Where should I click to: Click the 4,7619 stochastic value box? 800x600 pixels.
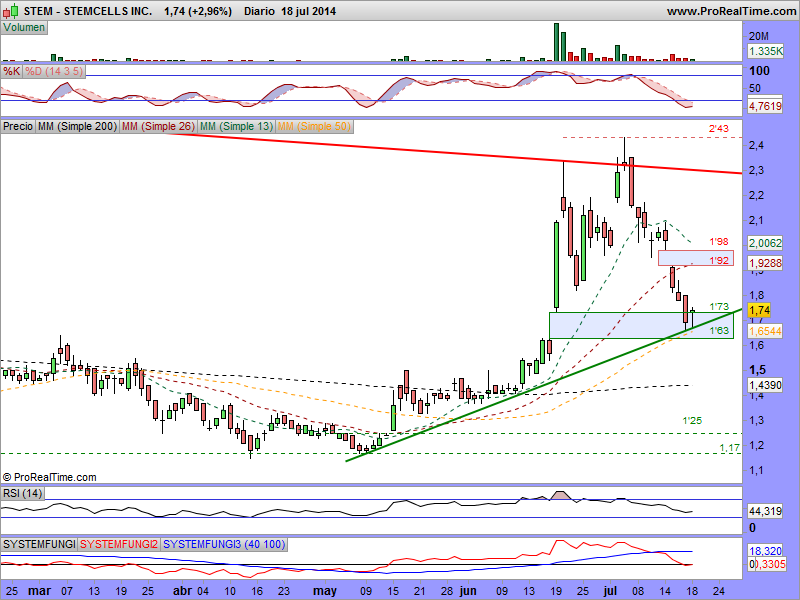pyautogui.click(x=765, y=106)
